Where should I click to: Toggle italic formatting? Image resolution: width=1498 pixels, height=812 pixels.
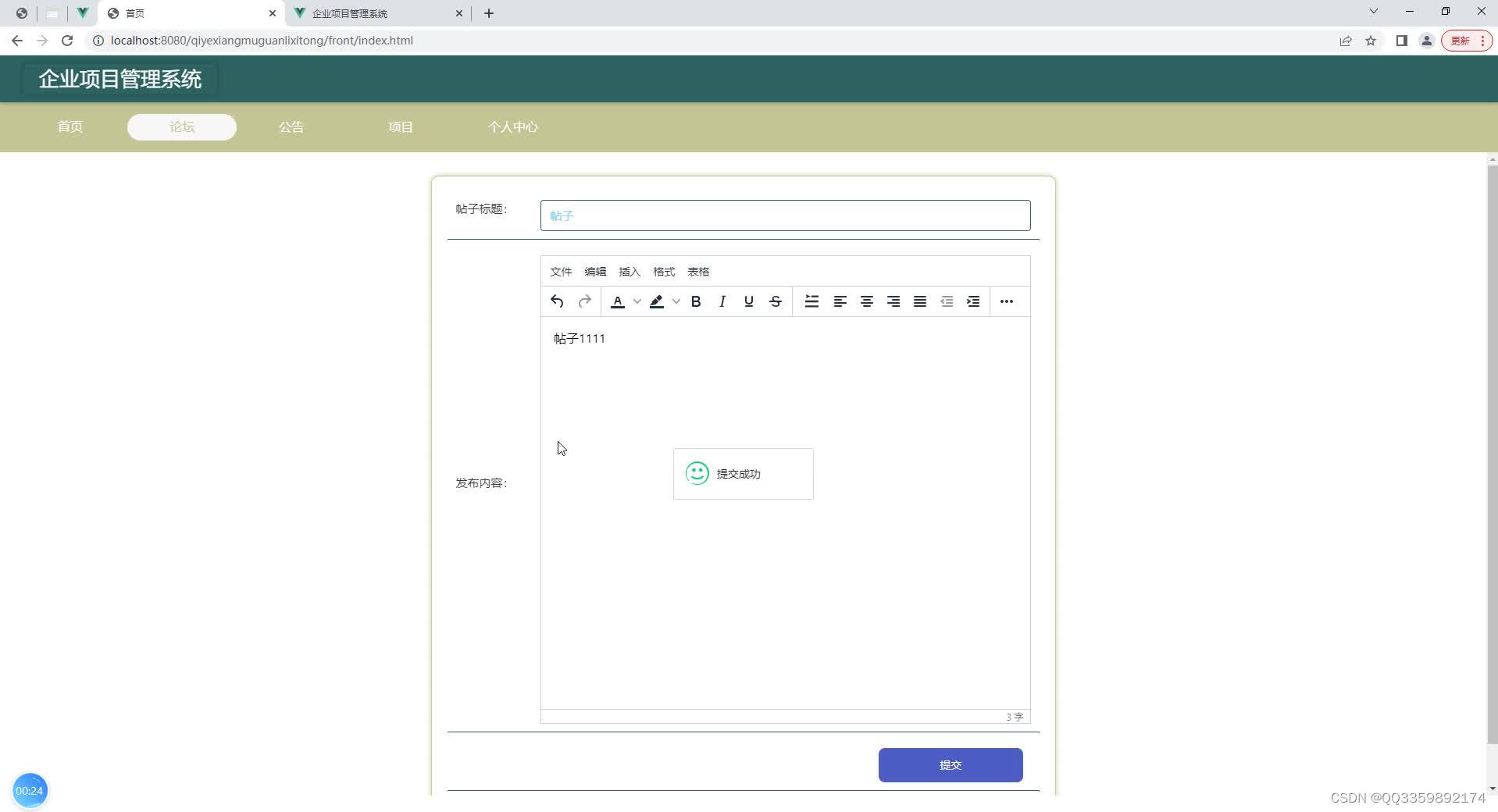coord(722,301)
